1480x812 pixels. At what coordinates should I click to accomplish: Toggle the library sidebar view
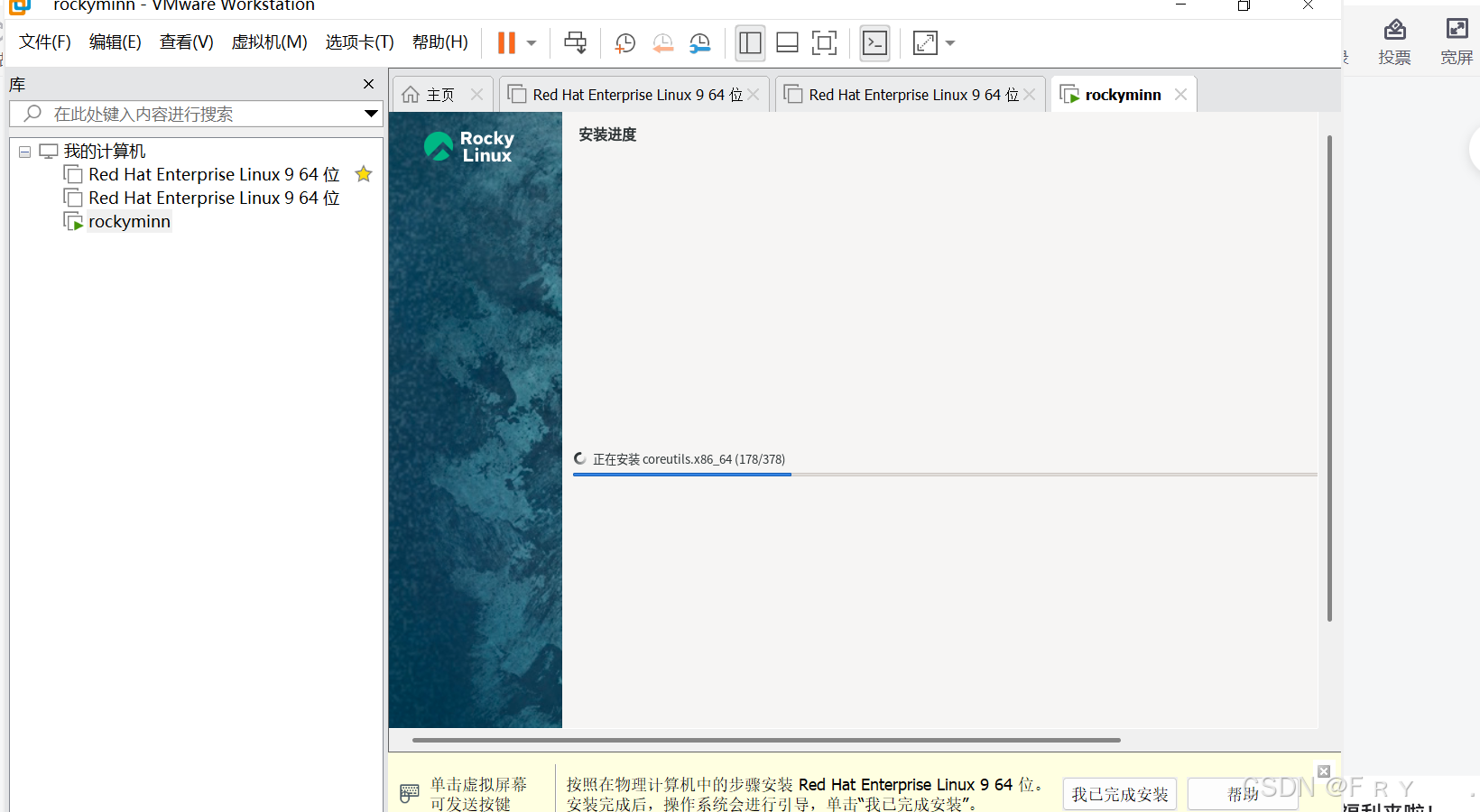(750, 42)
